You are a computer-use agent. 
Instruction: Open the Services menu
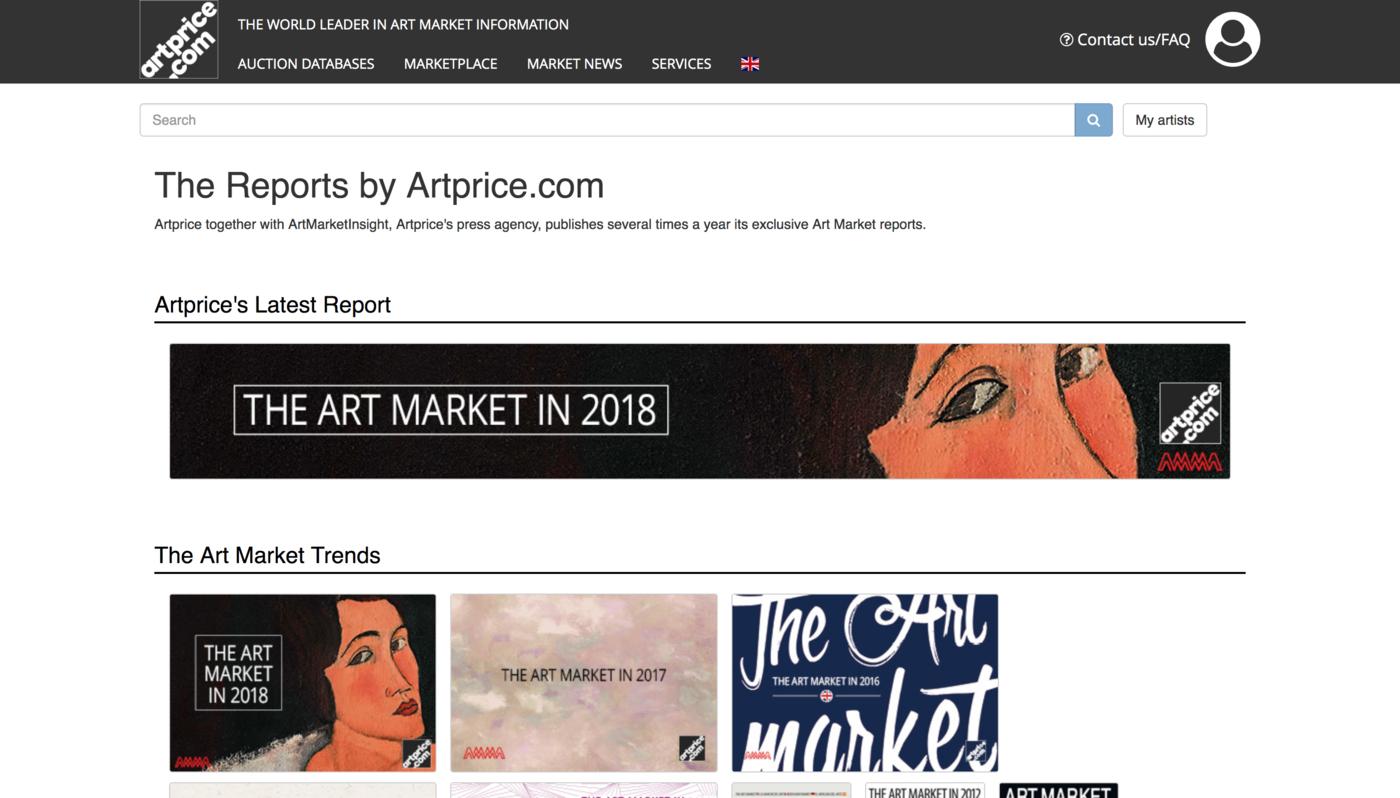tap(681, 64)
